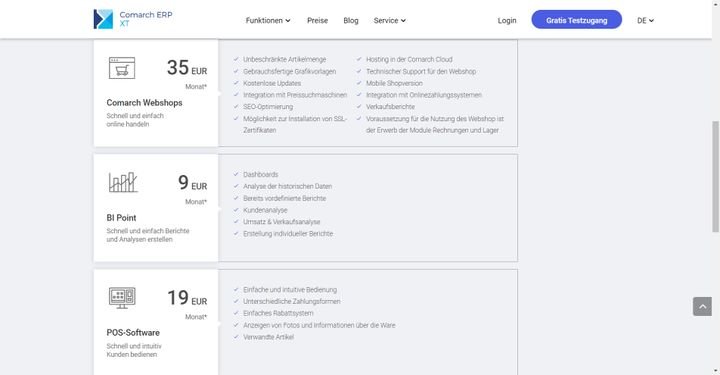This screenshot has width=720, height=375.
Task: Click 'Kundenanalyse' feature text
Action: 265,210
